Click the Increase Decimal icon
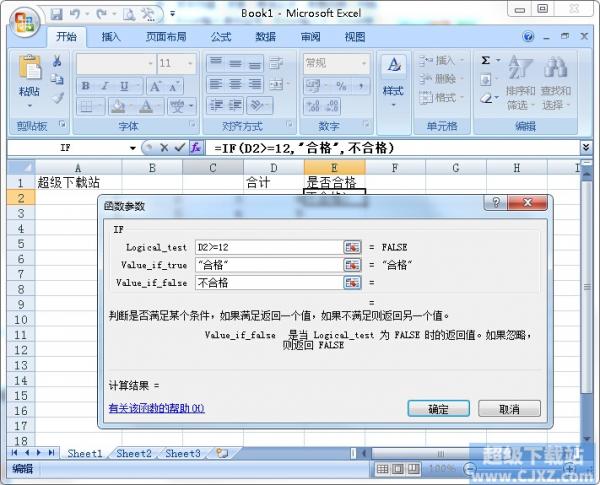 click(312, 106)
